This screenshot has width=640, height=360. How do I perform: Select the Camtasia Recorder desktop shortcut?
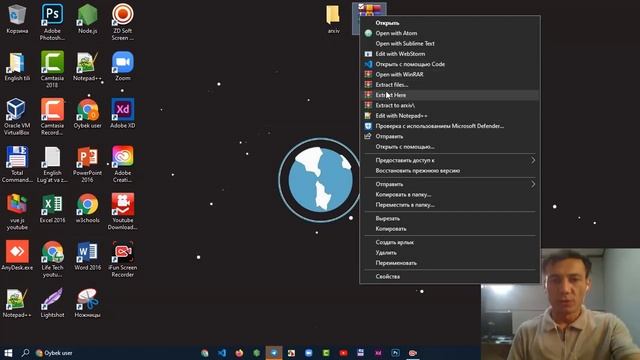(x=52, y=116)
